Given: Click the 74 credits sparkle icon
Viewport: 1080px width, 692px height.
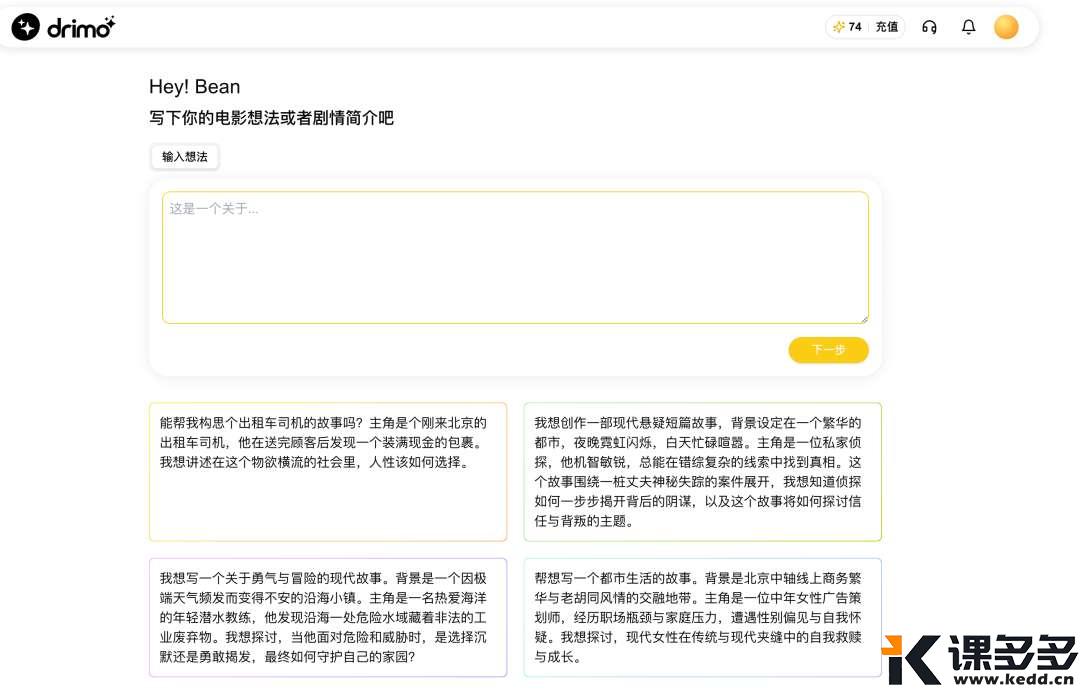Looking at the screenshot, I should coord(838,27).
